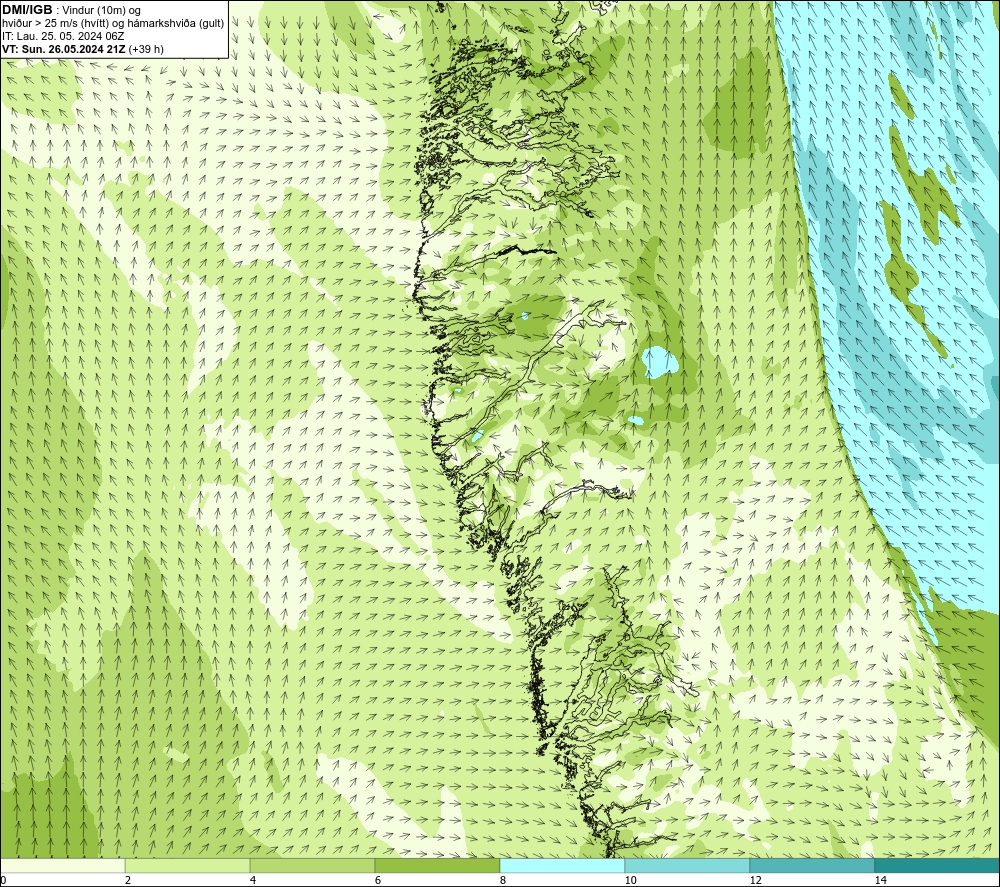Viewport: 1000px width, 887px height.
Task: Pick the darker green 6–8 legend swatch
Action: click(x=437, y=865)
